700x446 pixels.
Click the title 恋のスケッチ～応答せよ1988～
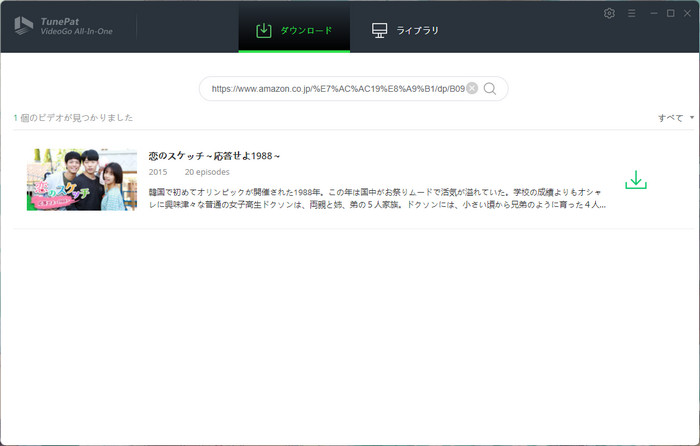click(x=214, y=156)
